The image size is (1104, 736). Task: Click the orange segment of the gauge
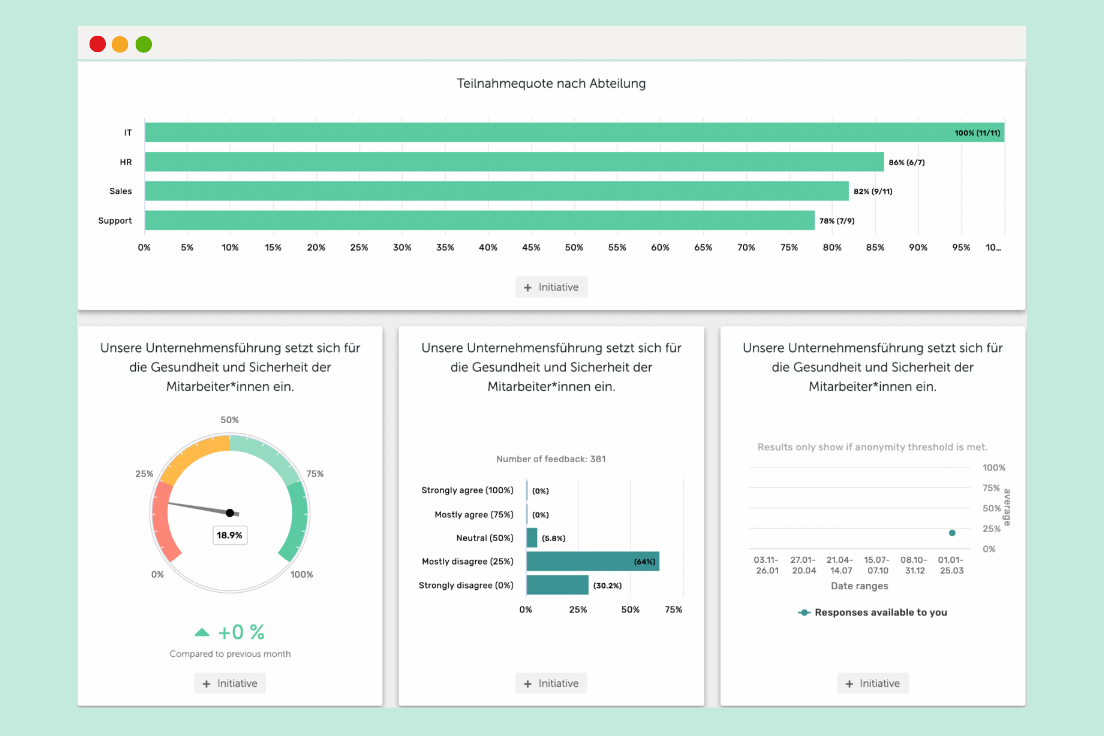(192, 455)
